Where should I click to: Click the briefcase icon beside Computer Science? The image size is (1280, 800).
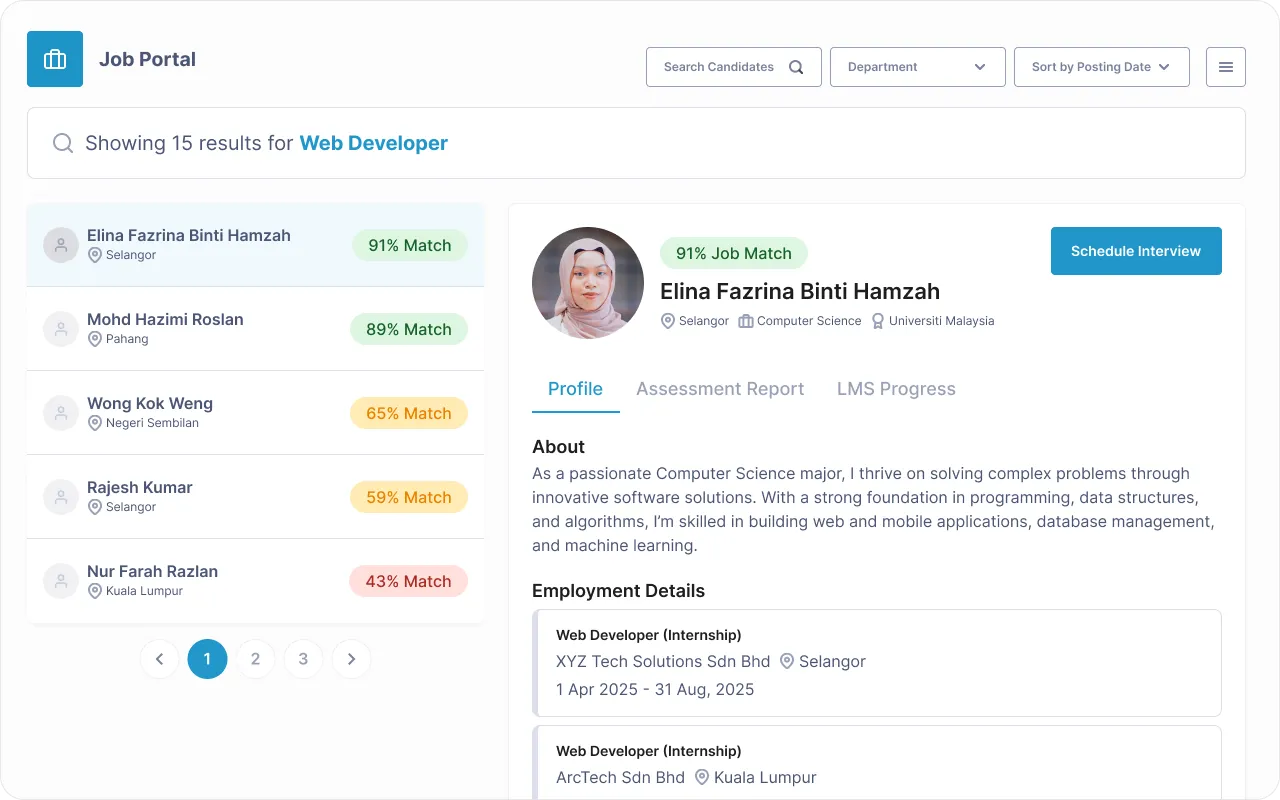point(744,321)
